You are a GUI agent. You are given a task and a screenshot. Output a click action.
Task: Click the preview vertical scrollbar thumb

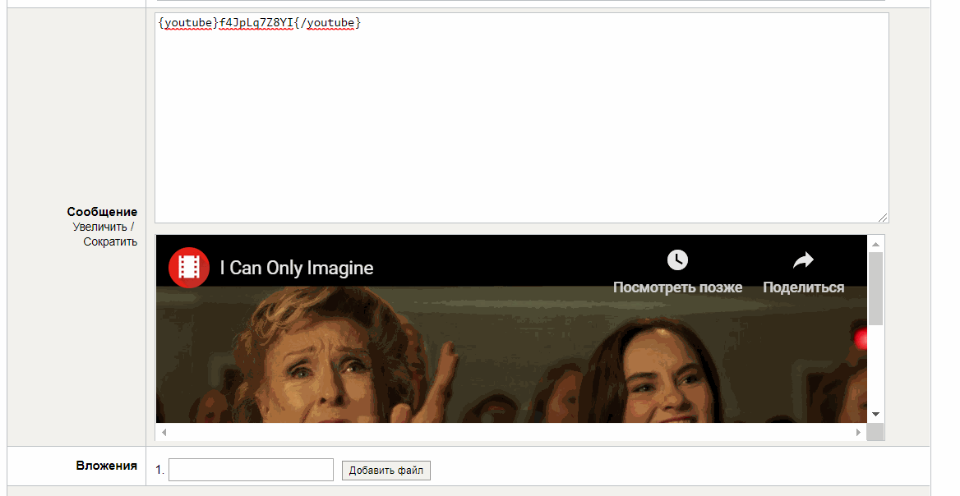click(x=876, y=288)
